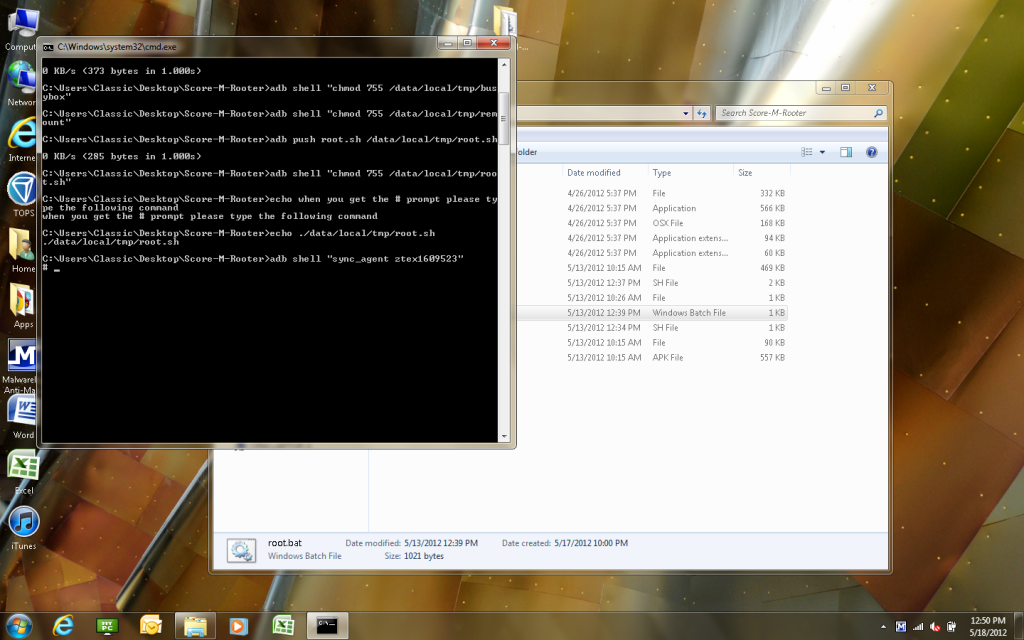The image size is (1024, 640).
Task: Refresh the Explorer folder view
Action: tap(702, 113)
